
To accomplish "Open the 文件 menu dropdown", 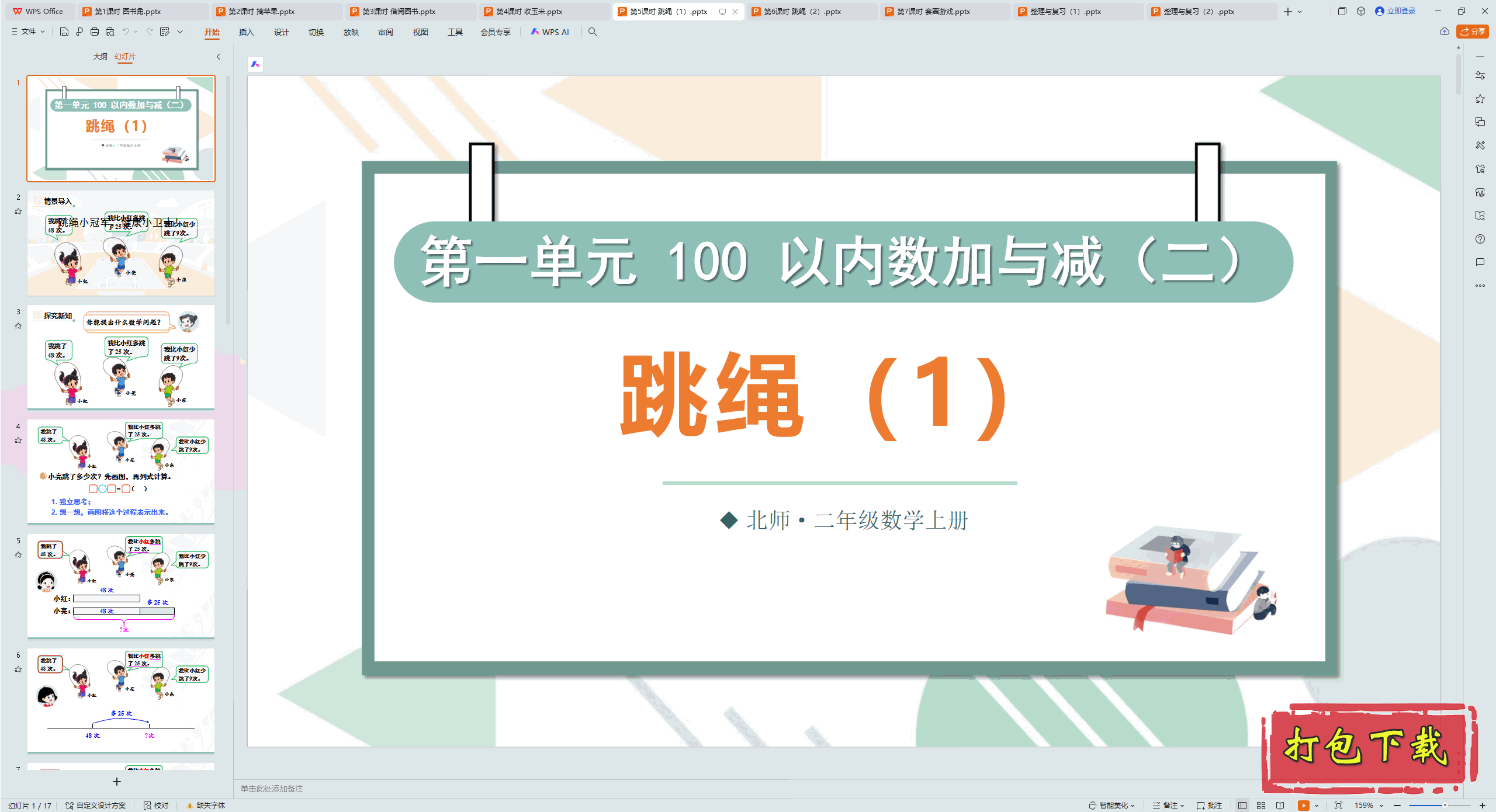I will (28, 32).
